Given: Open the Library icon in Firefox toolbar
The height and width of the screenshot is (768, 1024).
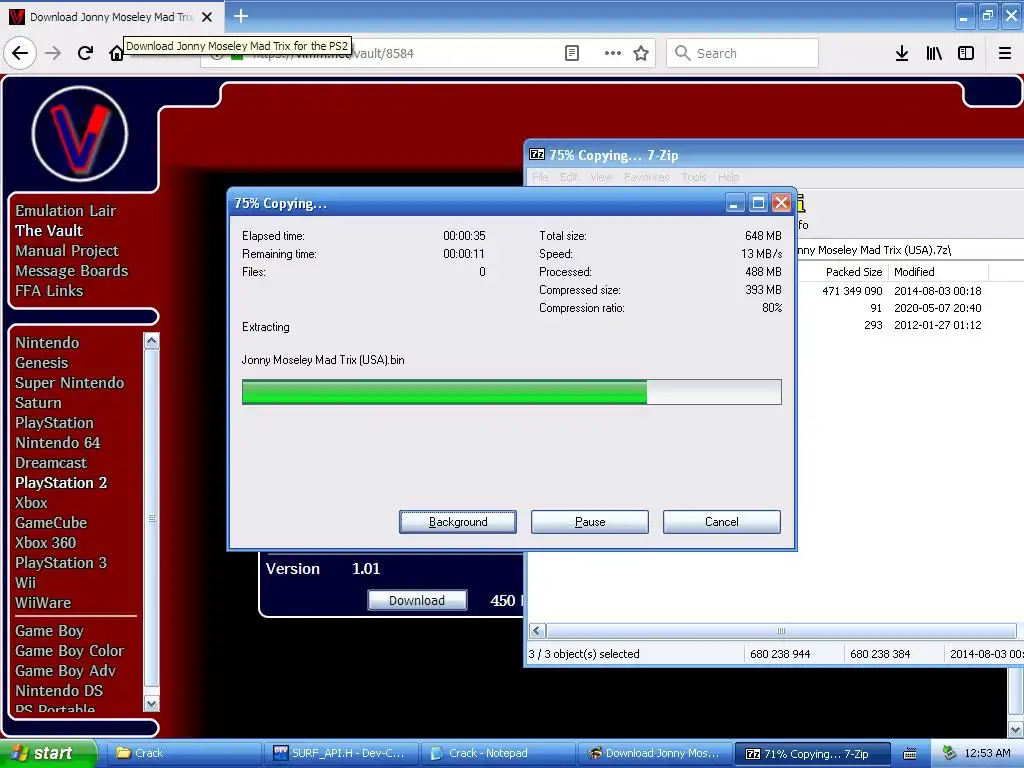Looking at the screenshot, I should click(x=934, y=53).
